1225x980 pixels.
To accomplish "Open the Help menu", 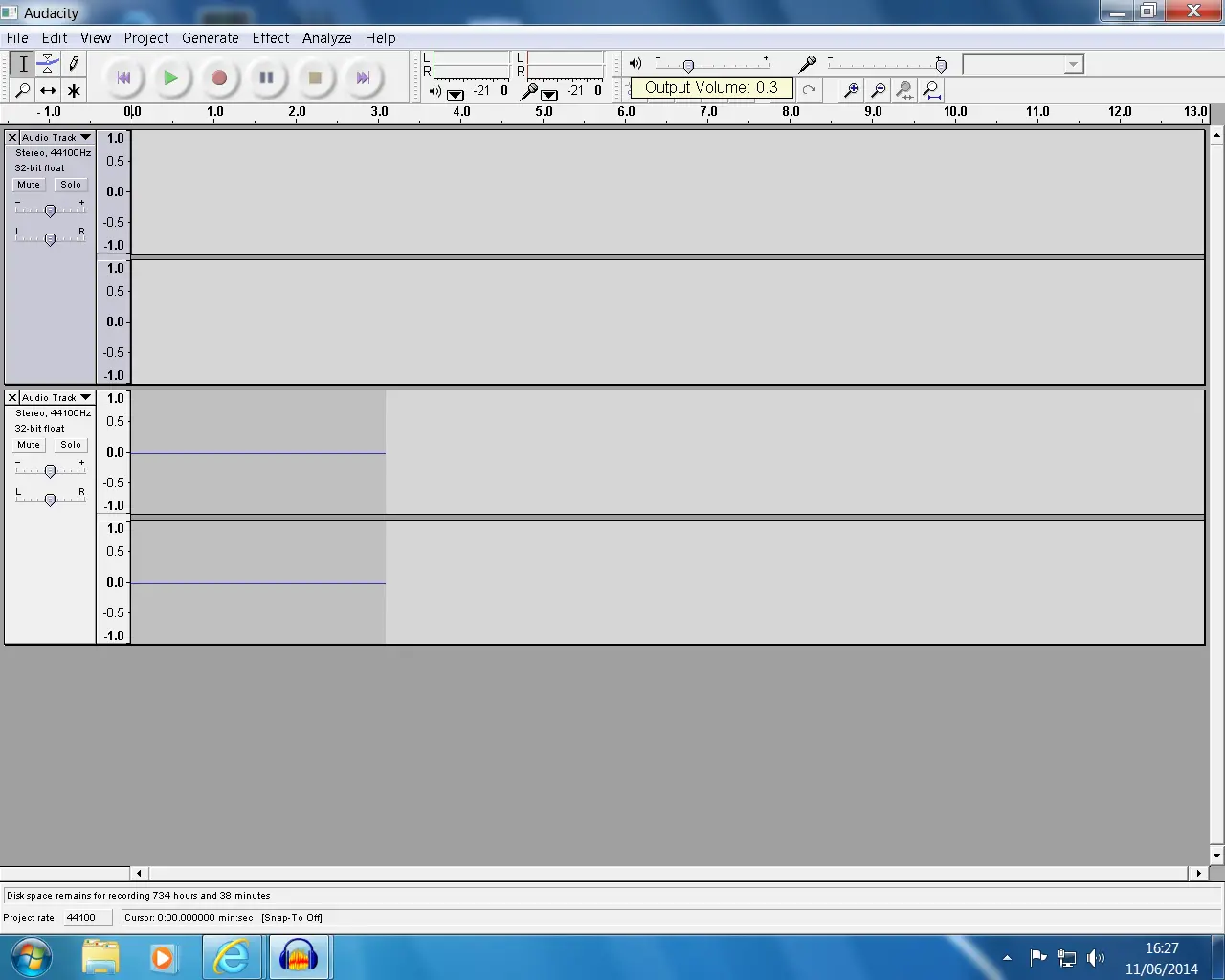I will [x=380, y=38].
